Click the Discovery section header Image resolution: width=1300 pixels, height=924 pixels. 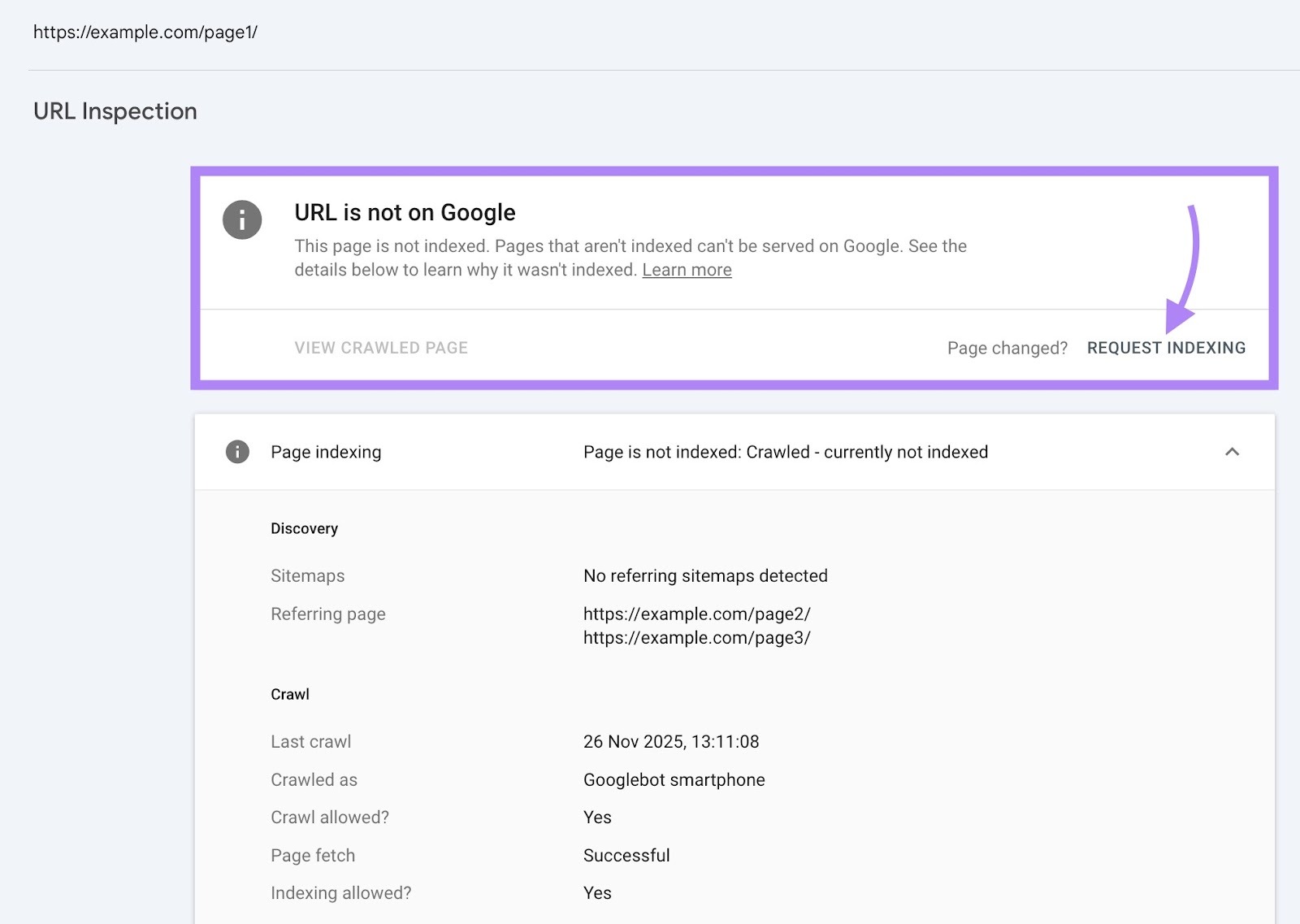point(305,528)
